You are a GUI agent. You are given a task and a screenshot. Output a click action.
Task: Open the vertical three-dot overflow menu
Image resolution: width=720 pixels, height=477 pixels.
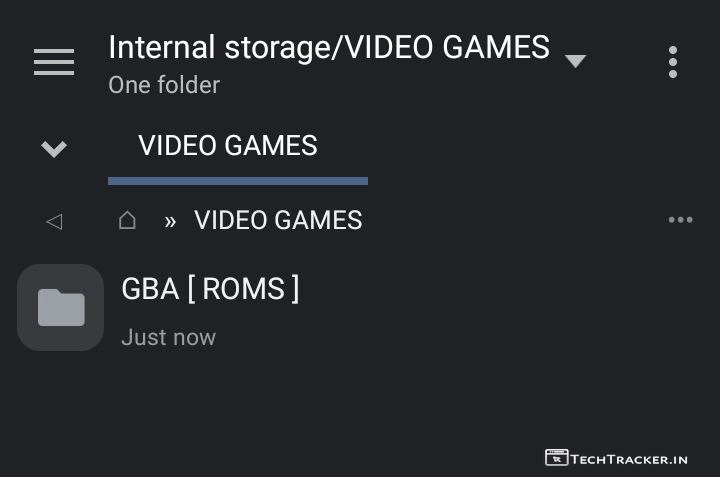click(x=673, y=62)
